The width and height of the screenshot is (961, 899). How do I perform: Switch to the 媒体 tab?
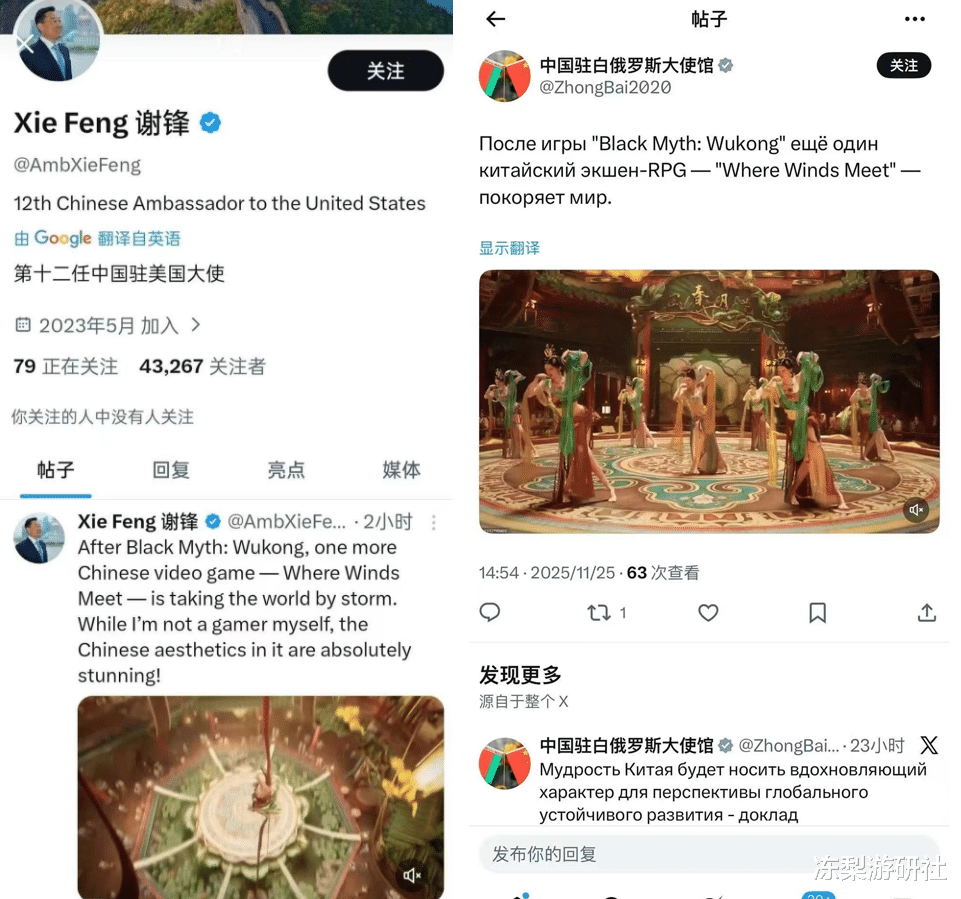(401, 469)
